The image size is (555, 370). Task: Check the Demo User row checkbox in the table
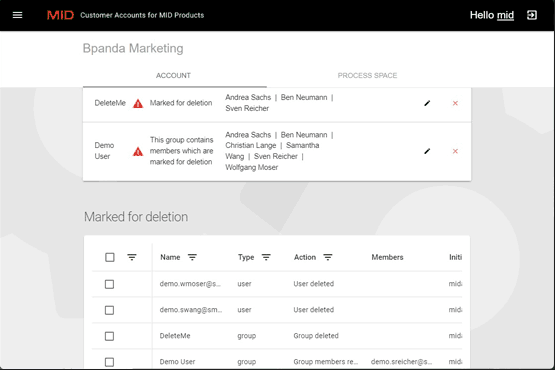(109, 362)
